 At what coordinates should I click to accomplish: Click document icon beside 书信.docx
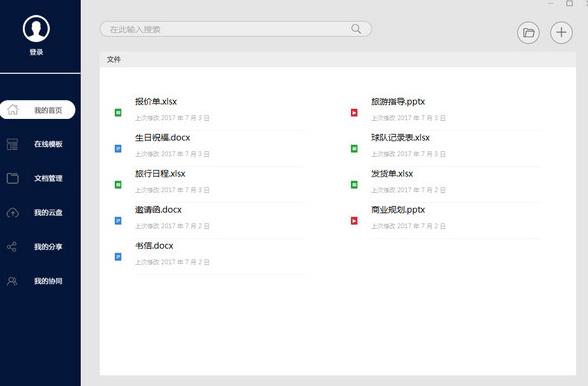click(118, 257)
